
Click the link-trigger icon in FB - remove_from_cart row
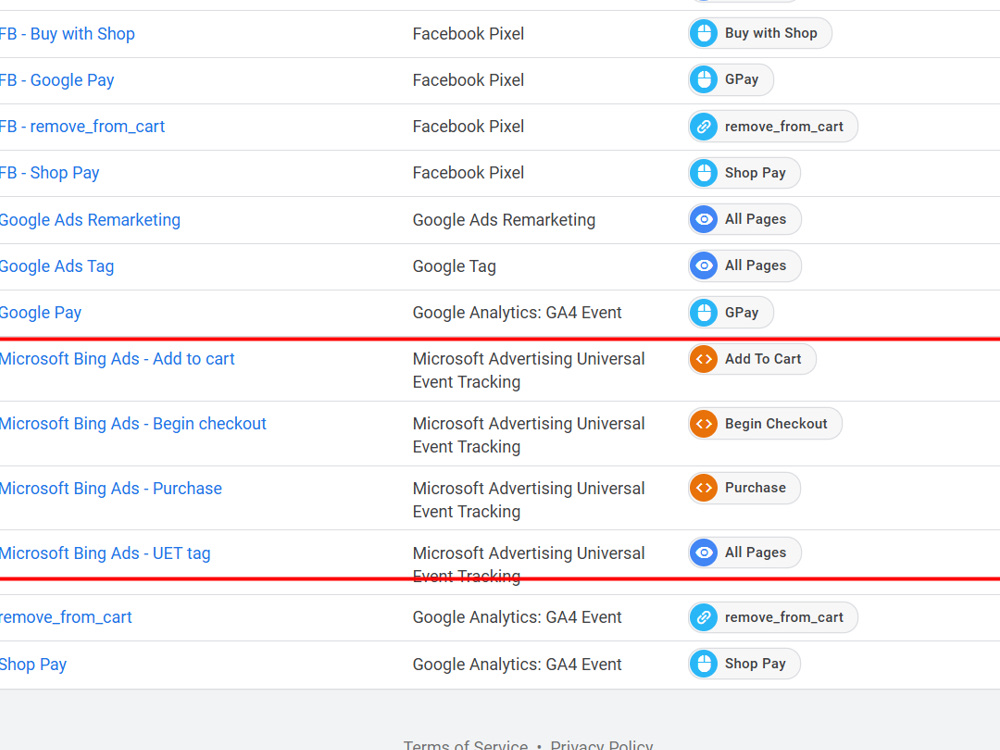click(x=704, y=126)
